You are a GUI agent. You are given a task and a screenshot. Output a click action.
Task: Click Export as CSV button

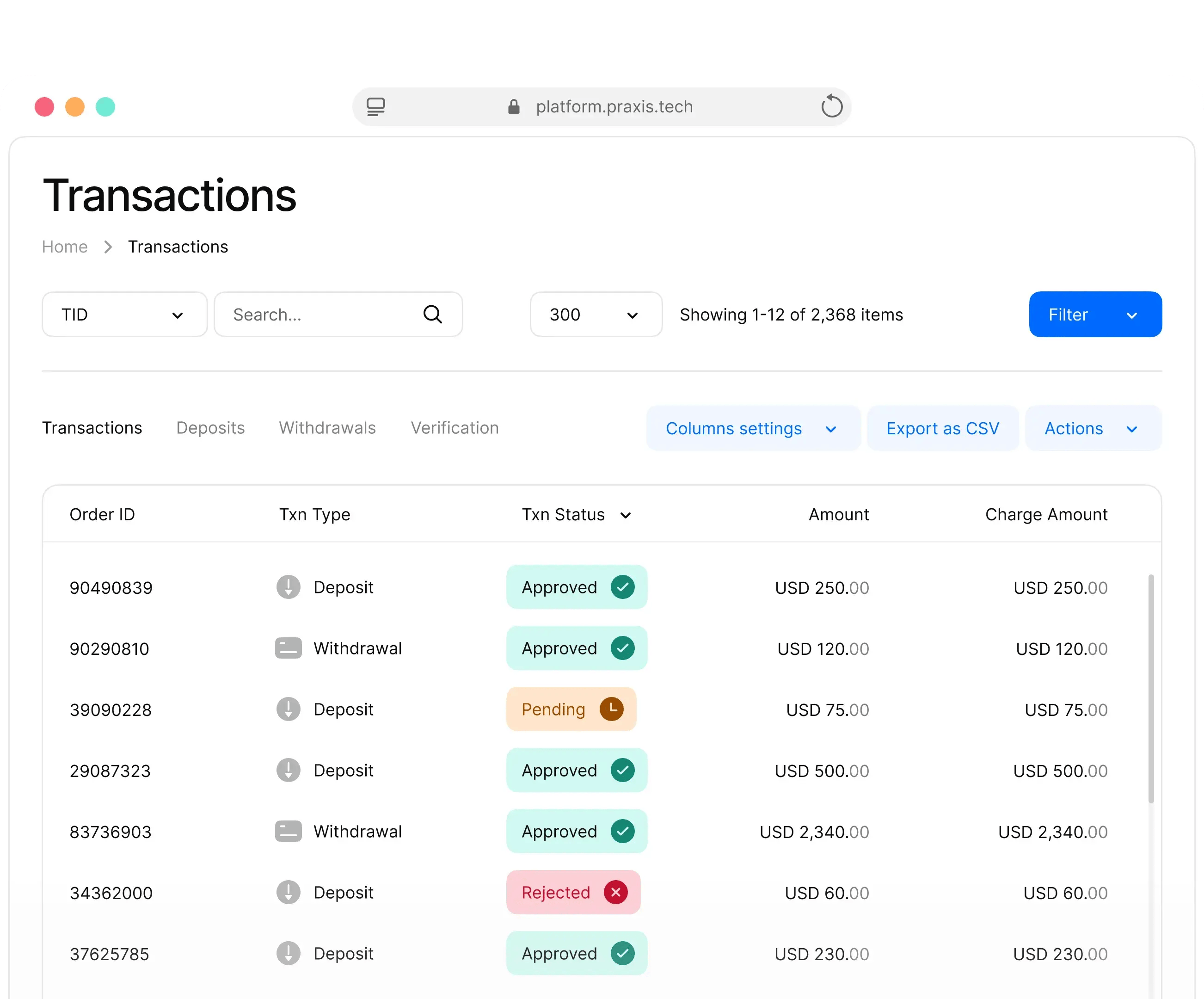pos(943,428)
